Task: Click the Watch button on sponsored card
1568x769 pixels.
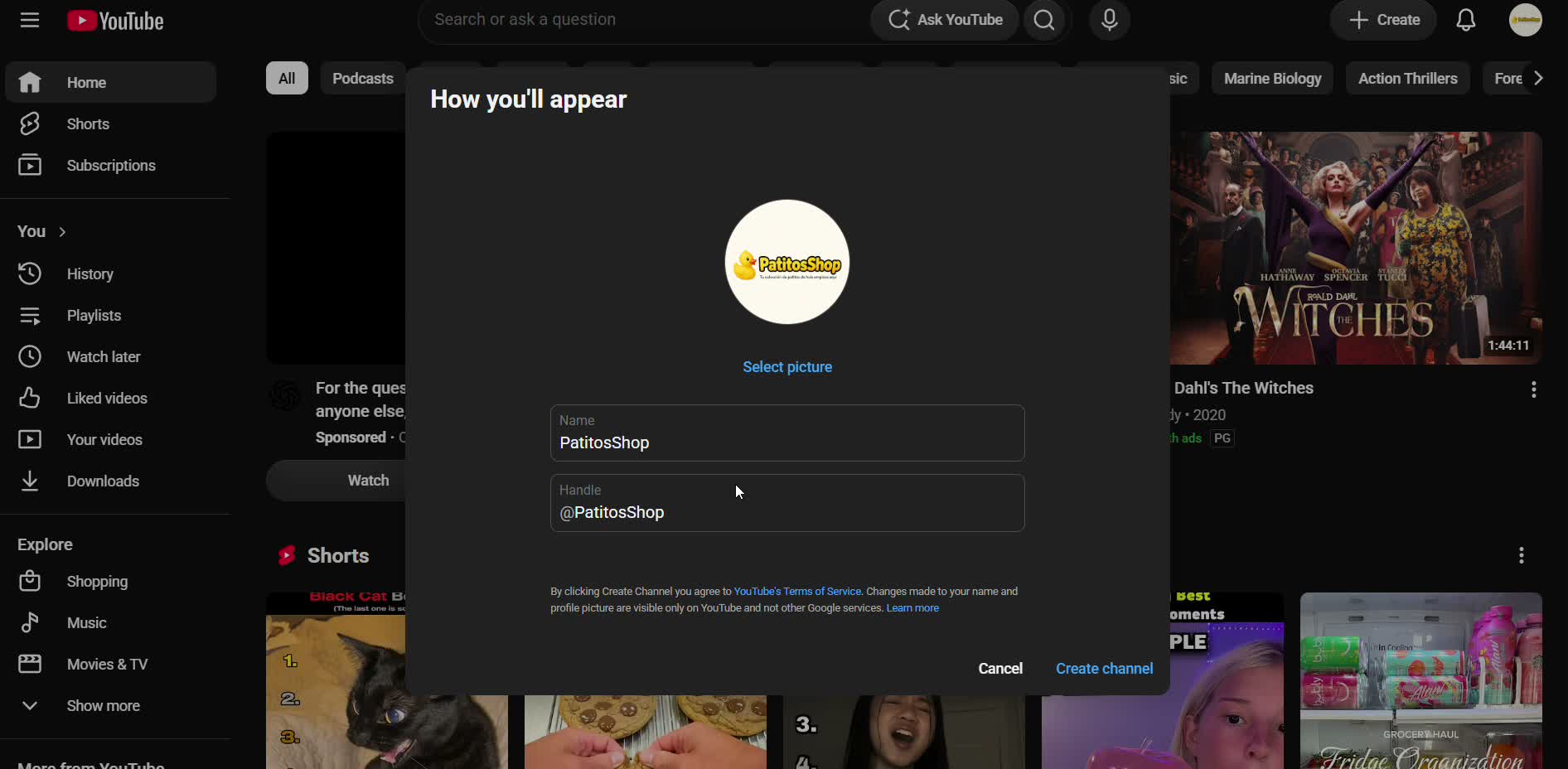Action: pyautogui.click(x=368, y=480)
